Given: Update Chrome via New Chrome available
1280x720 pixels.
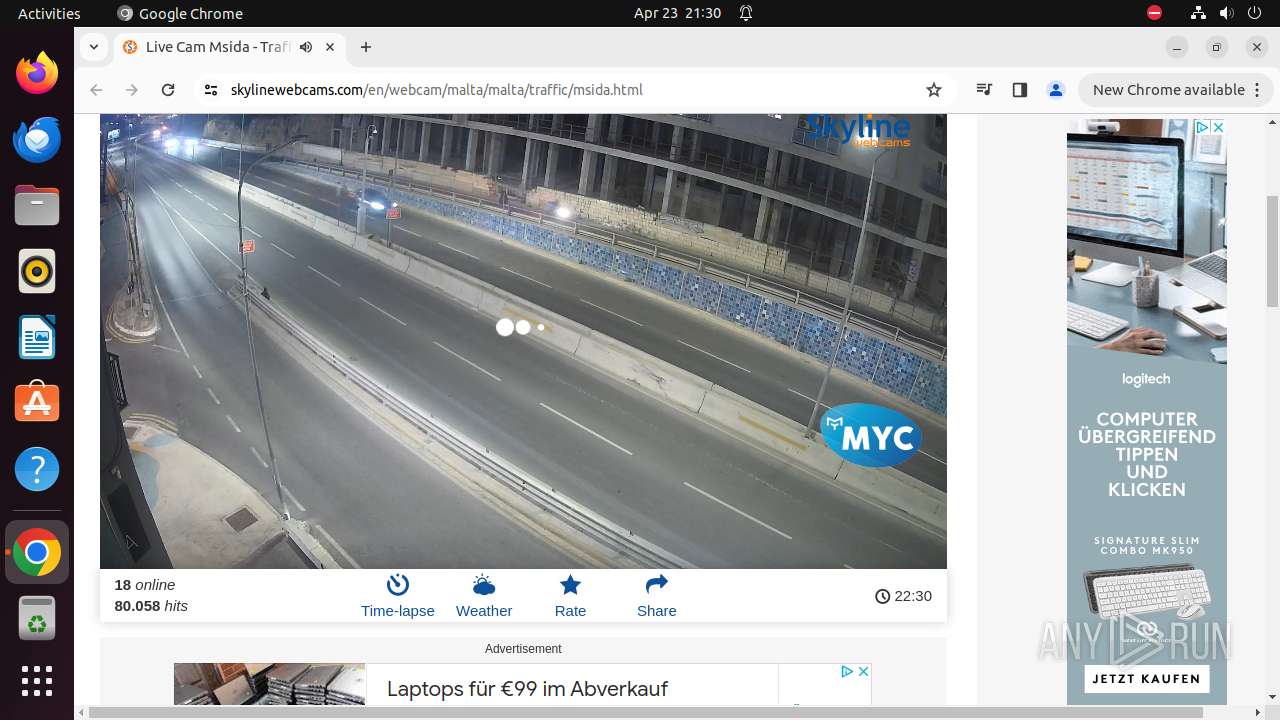Looking at the screenshot, I should (1175, 90).
